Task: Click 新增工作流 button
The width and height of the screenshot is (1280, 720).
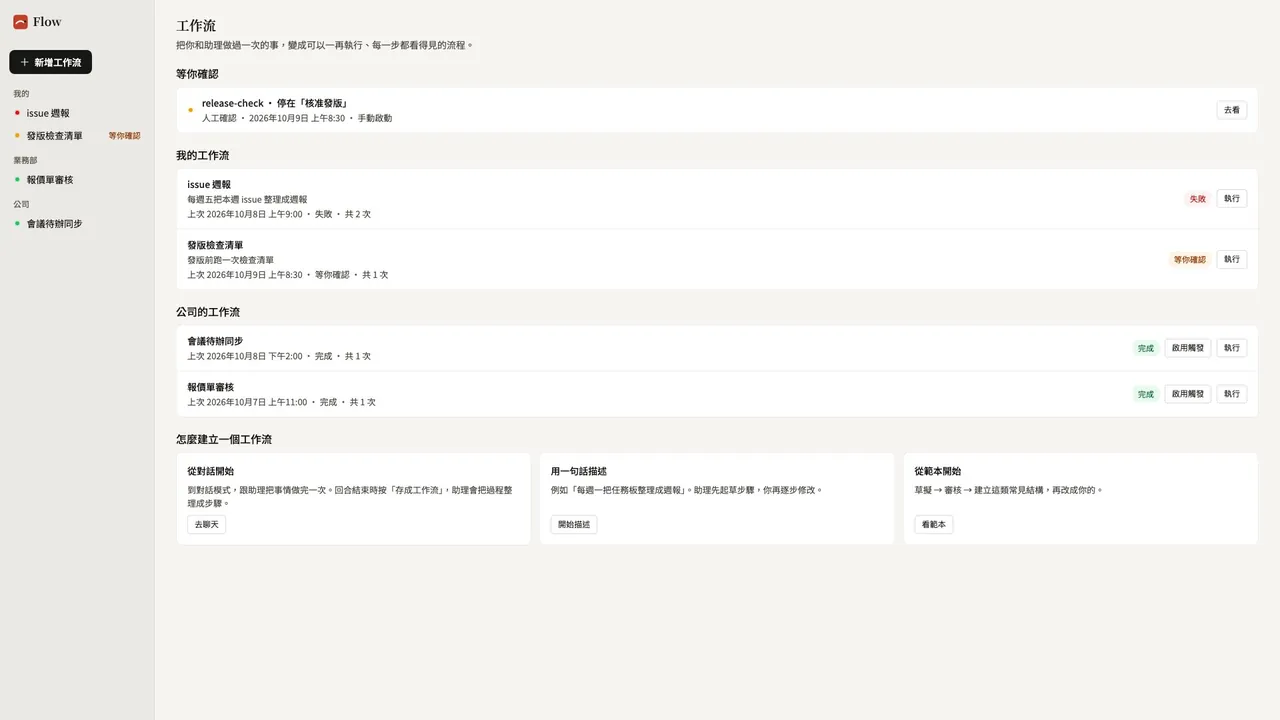Action: click(x=50, y=62)
